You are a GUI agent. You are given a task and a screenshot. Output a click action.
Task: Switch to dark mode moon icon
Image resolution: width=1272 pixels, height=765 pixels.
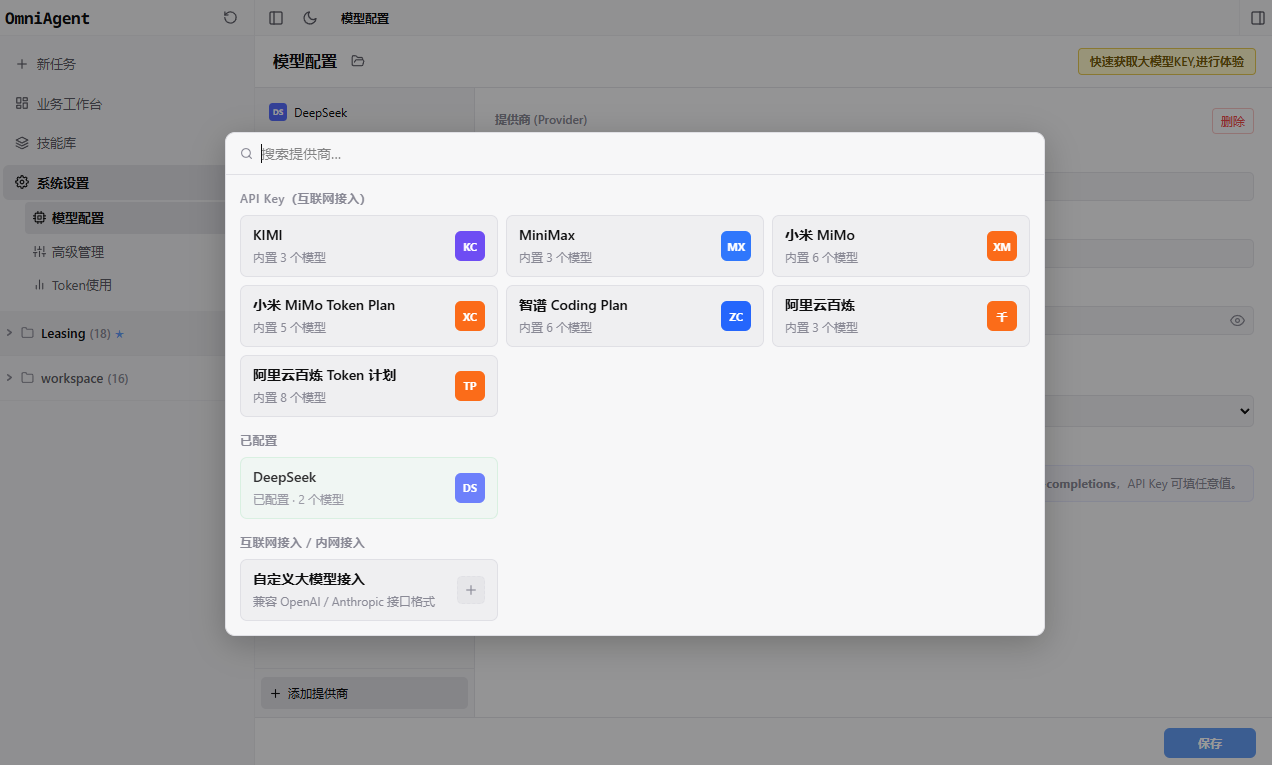(310, 18)
